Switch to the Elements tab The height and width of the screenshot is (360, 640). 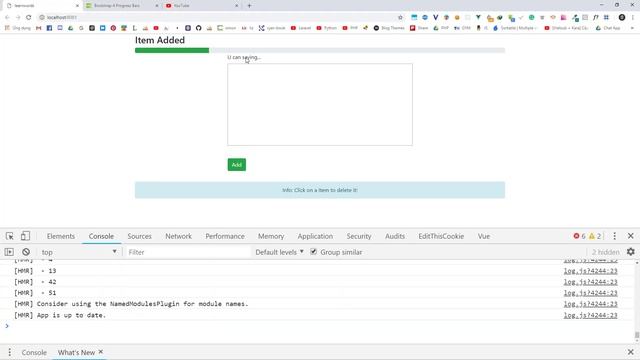(61, 236)
